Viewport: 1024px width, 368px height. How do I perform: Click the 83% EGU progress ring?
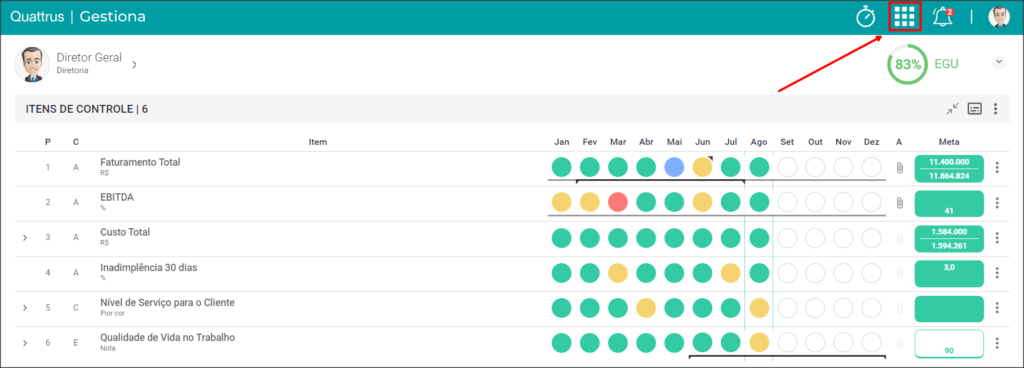coord(908,65)
